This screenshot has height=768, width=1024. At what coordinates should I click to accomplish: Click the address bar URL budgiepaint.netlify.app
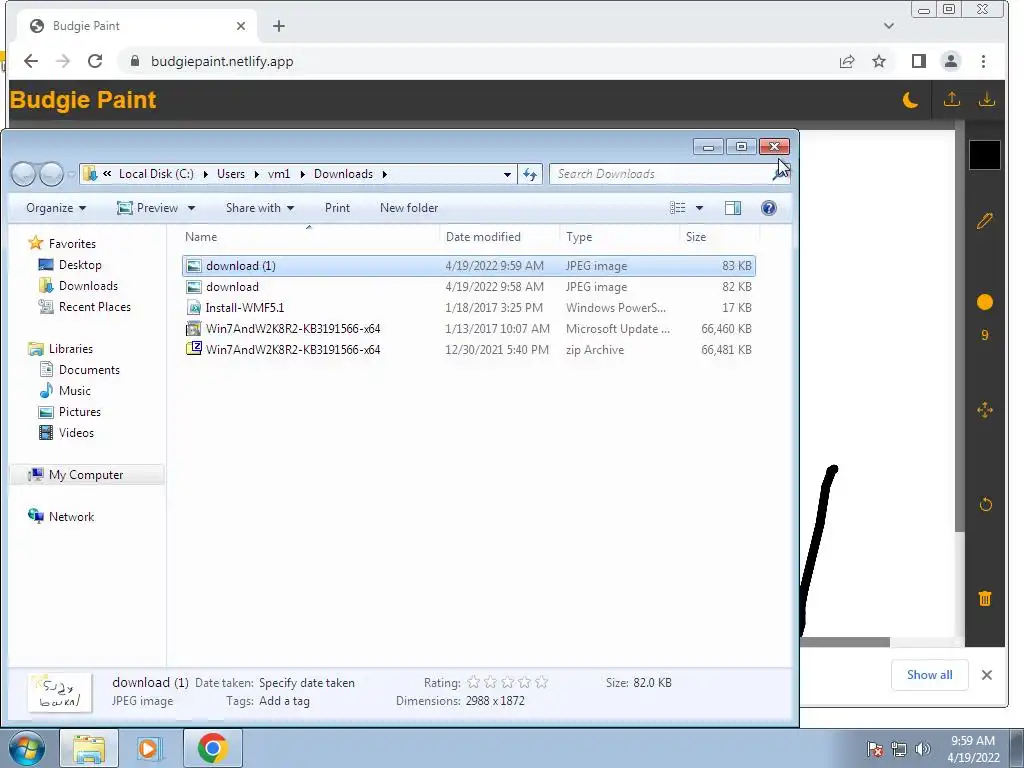tap(222, 61)
